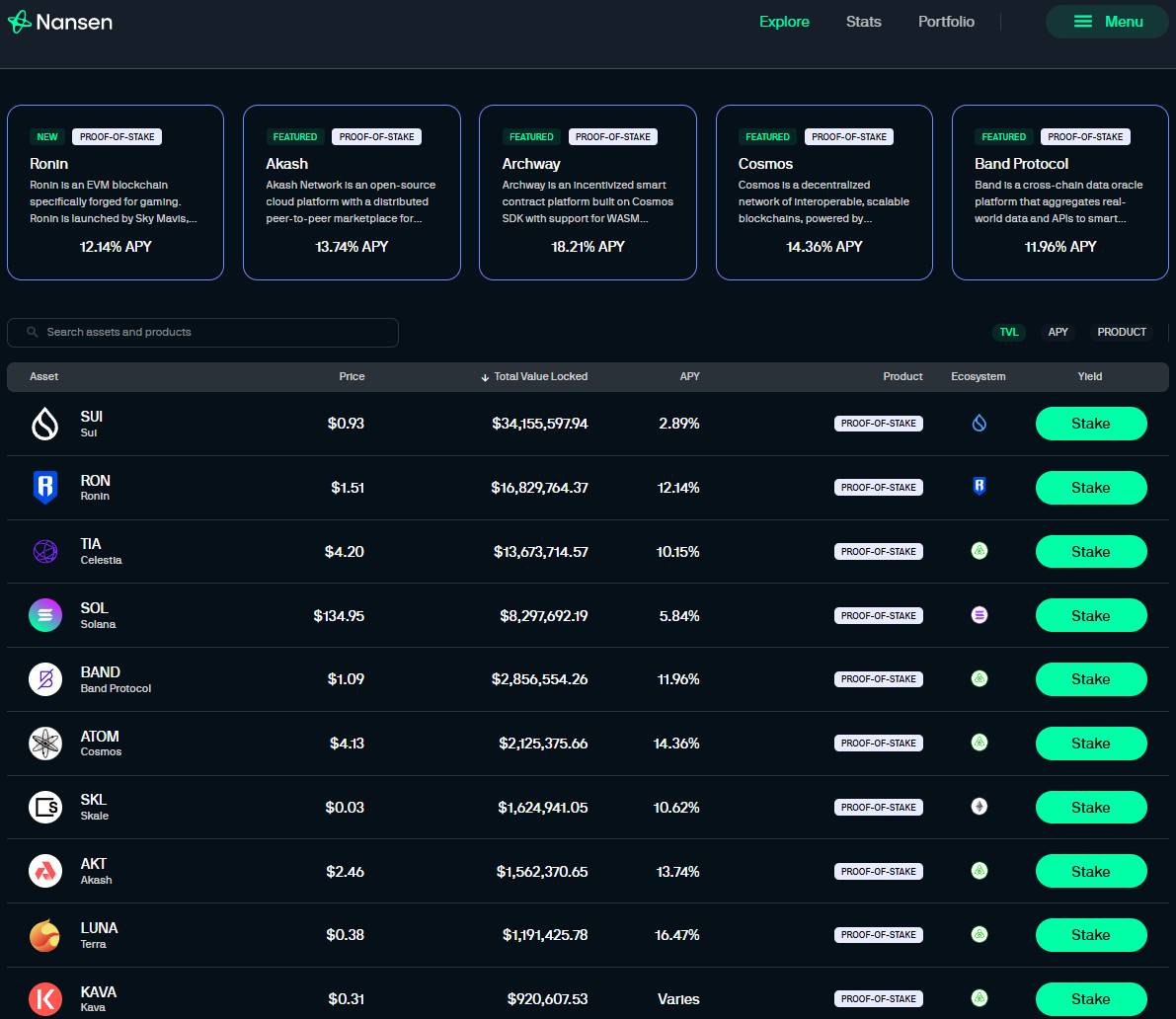The height and width of the screenshot is (1019, 1176).
Task: Click the ecosystem icon in KAVA row
Action: click(979, 998)
